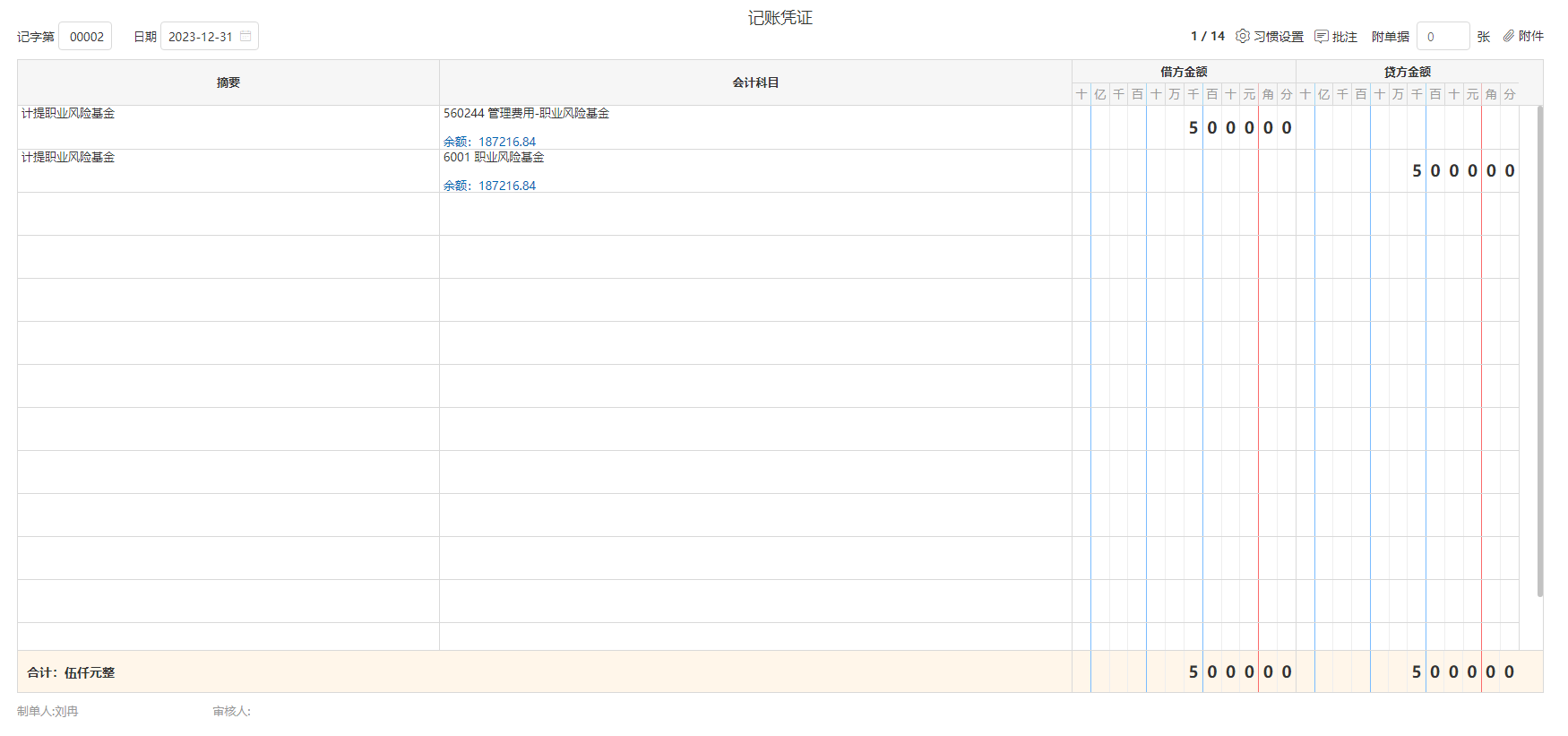Select account 560244 管理费用-职业风险基金
The image size is (1568, 736).
pyautogui.click(x=526, y=114)
